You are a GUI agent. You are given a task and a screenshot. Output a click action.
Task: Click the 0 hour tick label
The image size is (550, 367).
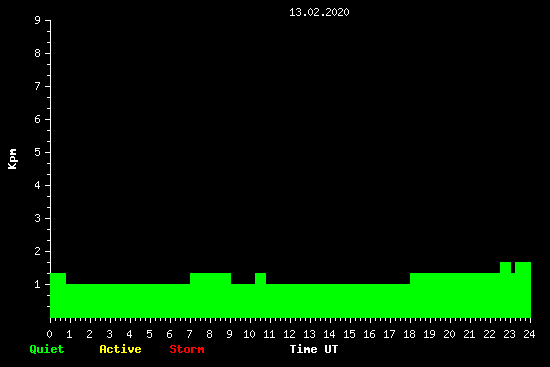pyautogui.click(x=49, y=334)
